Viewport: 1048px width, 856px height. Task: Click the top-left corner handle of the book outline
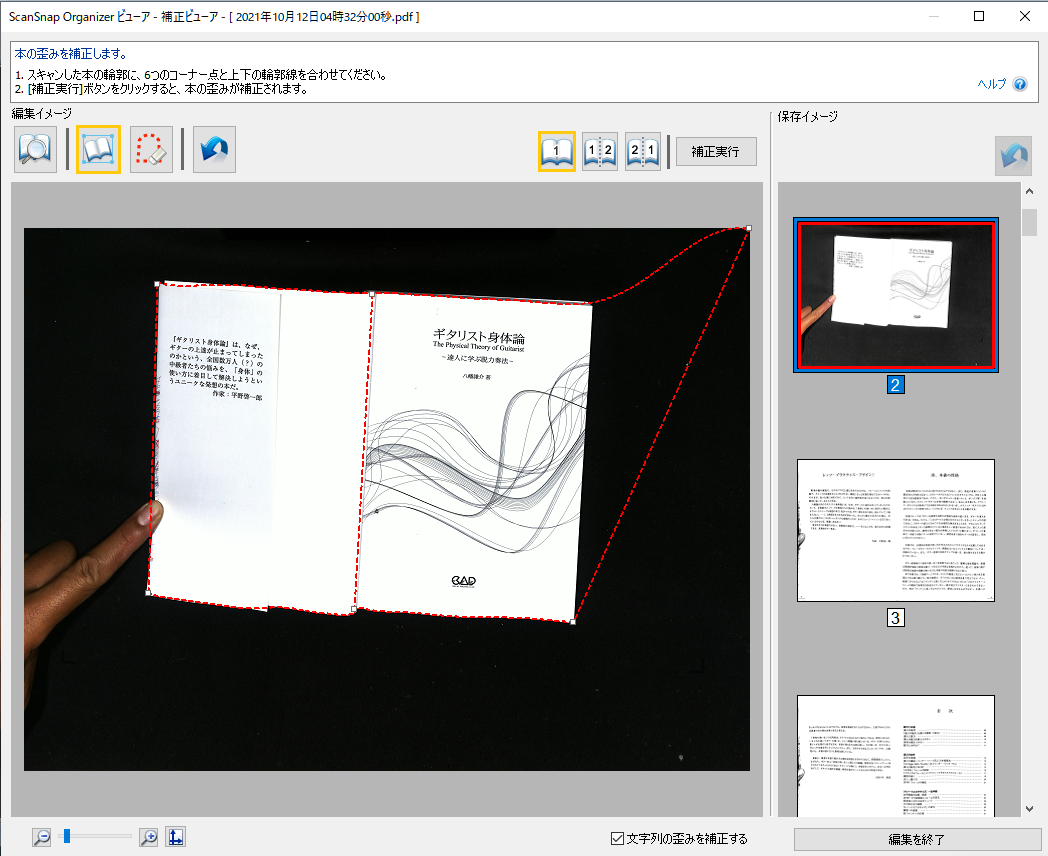pos(158,284)
